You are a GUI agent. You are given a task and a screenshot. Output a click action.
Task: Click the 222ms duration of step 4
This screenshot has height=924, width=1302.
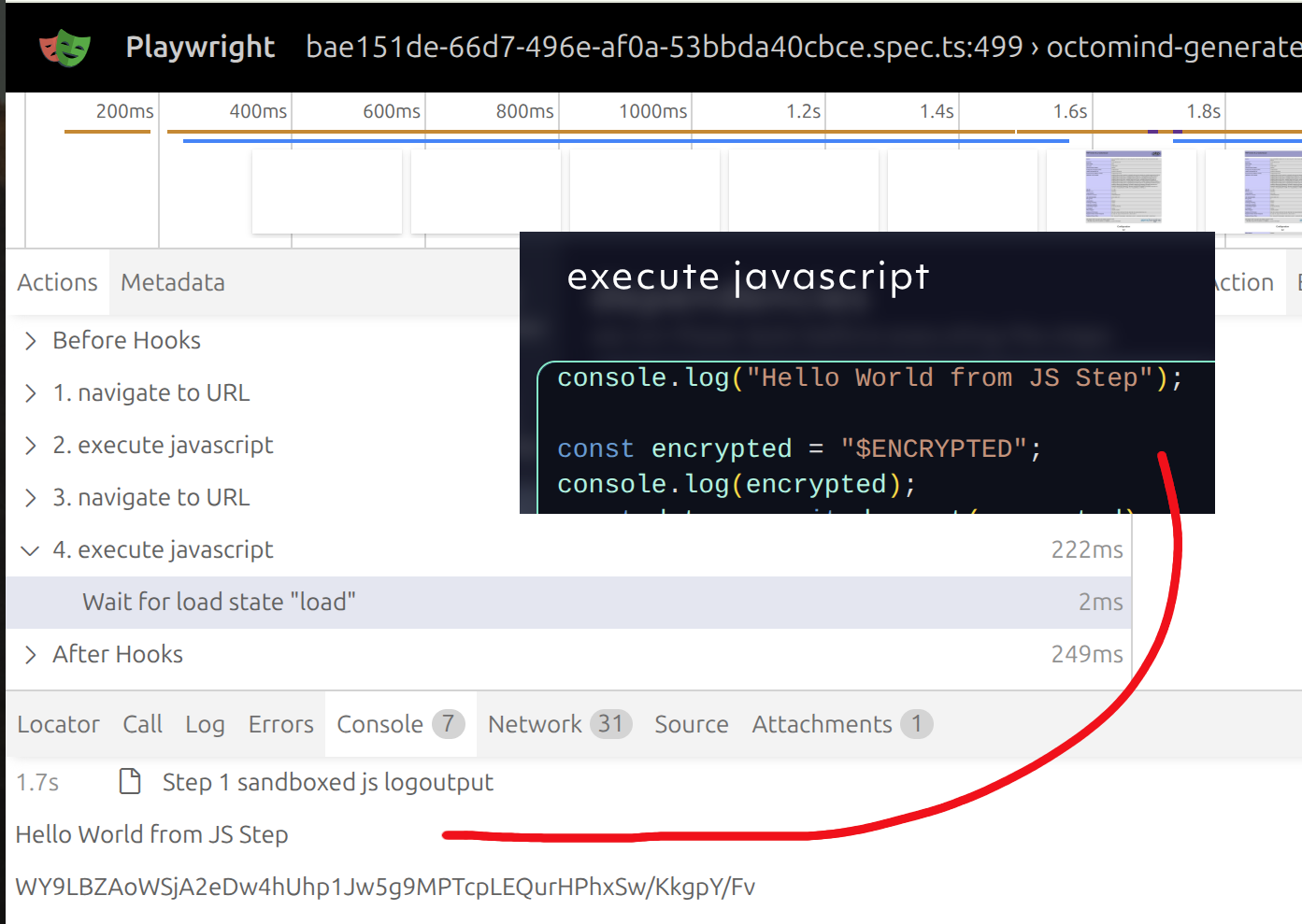[1087, 549]
